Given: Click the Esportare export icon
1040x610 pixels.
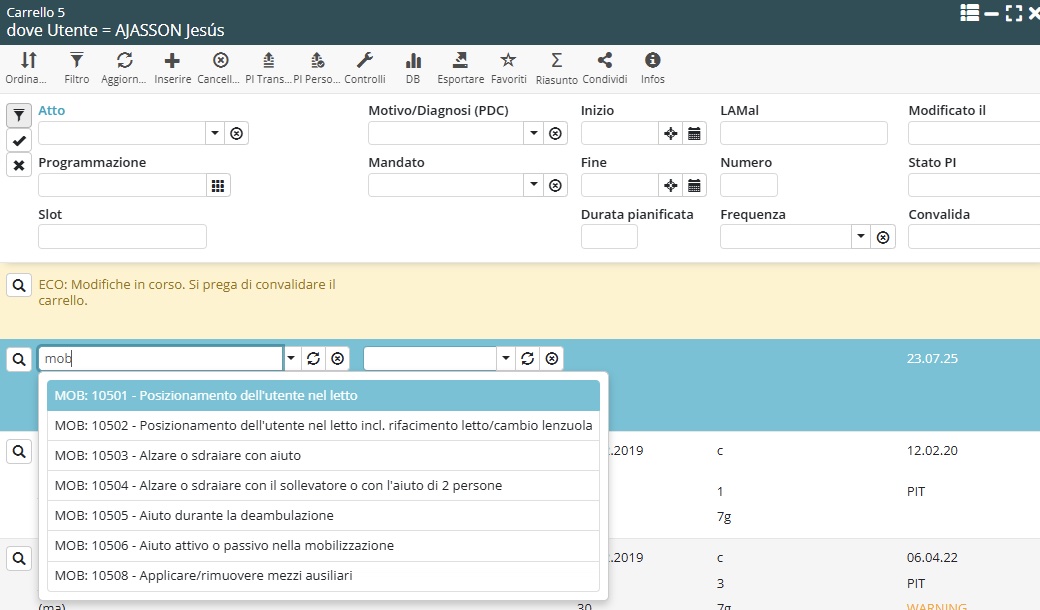Looking at the screenshot, I should 460,61.
